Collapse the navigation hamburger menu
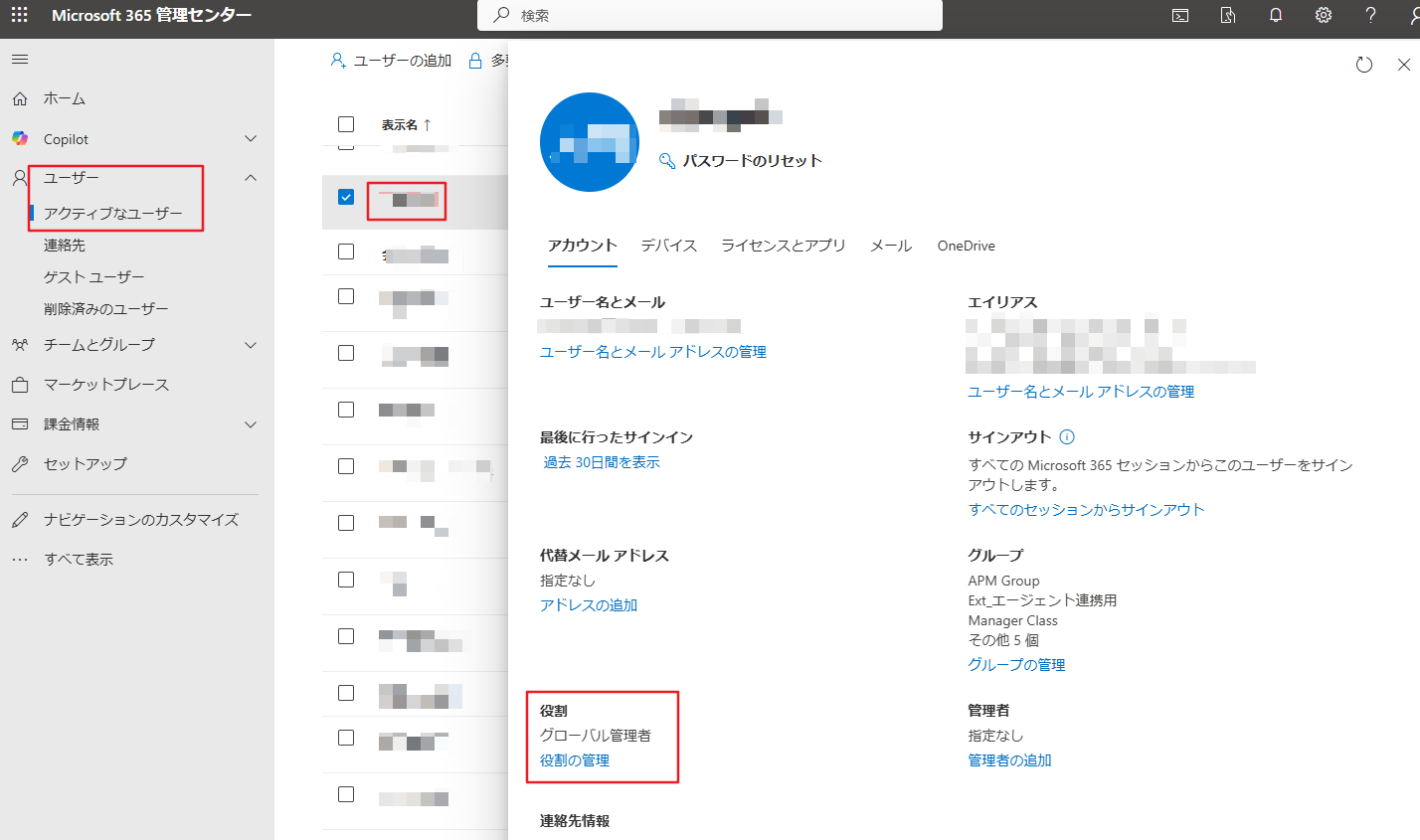Screen dimensions: 1420x840 click(20, 60)
